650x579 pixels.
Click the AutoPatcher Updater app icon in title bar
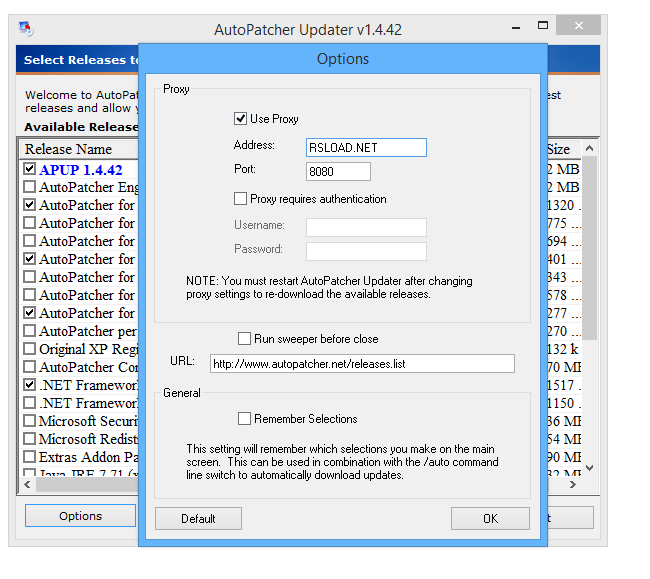[26, 29]
